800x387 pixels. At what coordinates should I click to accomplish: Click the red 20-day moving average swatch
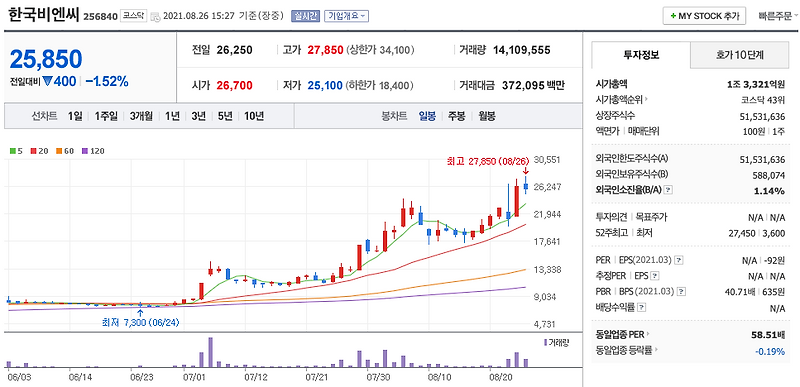coord(33,151)
